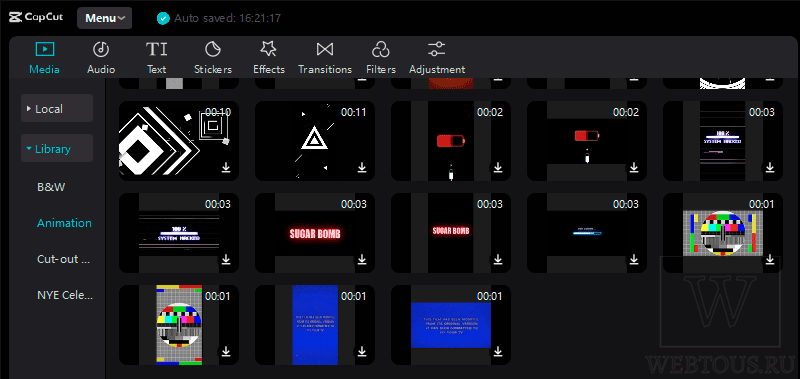Open the Stickers panel

(213, 58)
